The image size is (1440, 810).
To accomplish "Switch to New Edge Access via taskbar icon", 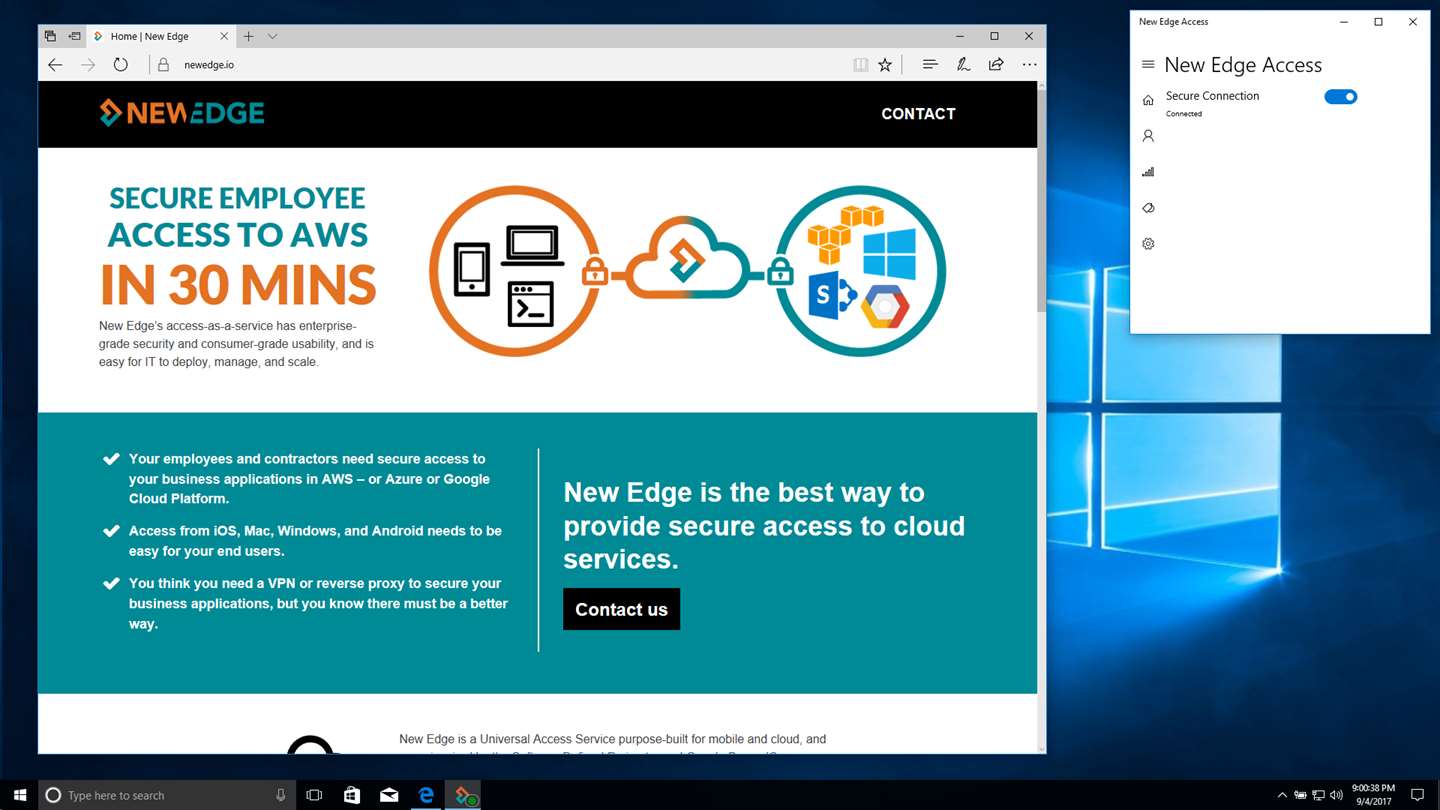I will click(465, 795).
